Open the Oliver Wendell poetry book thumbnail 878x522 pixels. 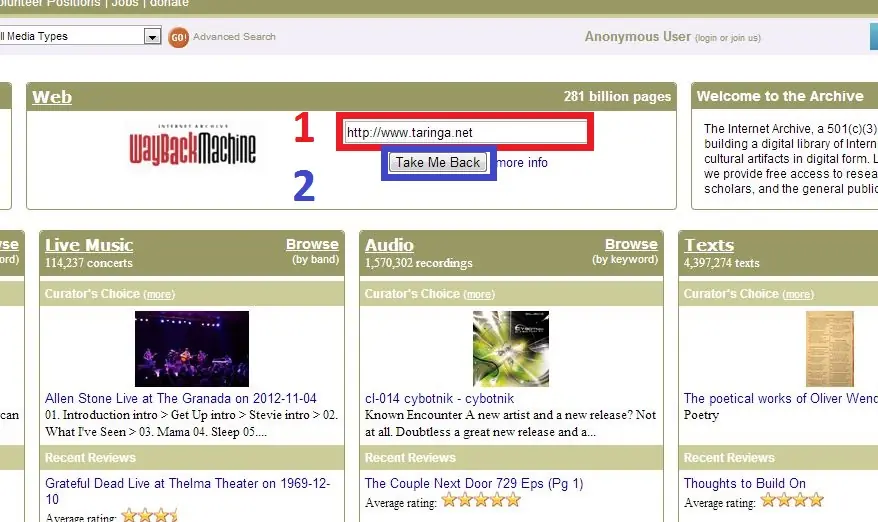830,349
